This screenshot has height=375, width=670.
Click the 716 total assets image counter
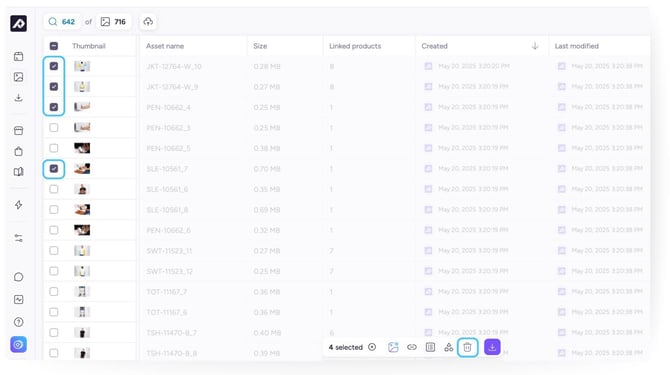[114, 22]
